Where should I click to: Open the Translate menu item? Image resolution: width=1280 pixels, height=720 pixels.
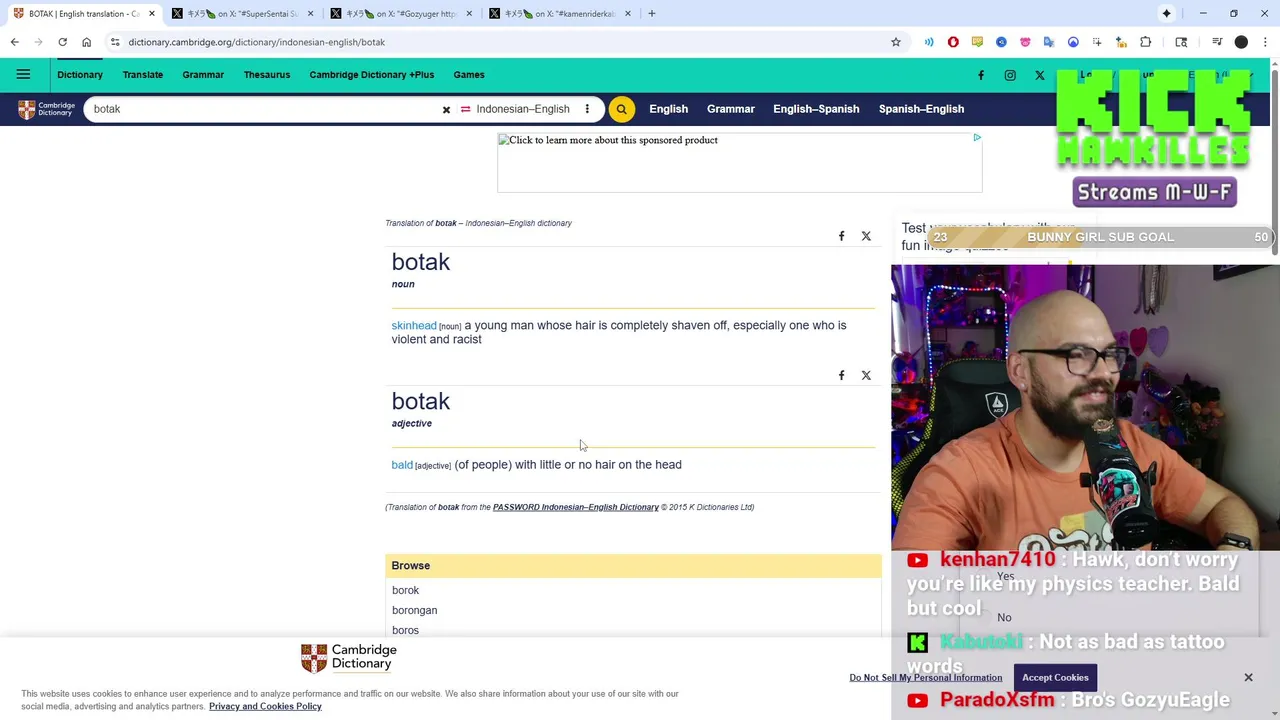click(143, 74)
